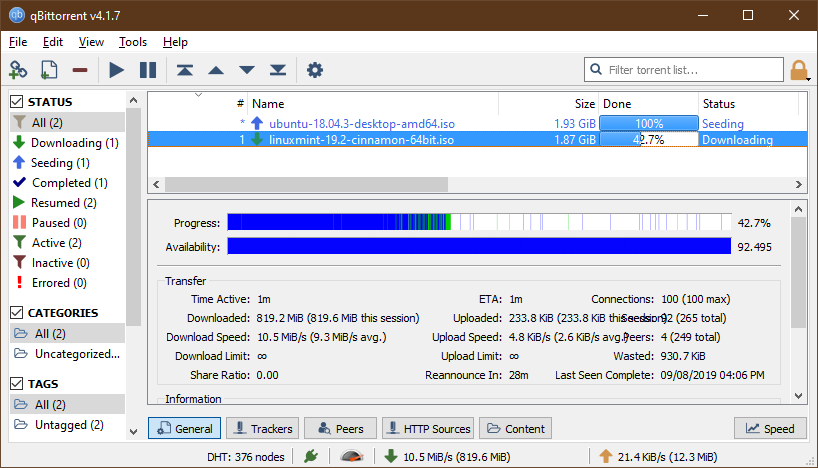This screenshot has width=818, height=468.
Task: Click the Speed button
Action: (x=770, y=428)
